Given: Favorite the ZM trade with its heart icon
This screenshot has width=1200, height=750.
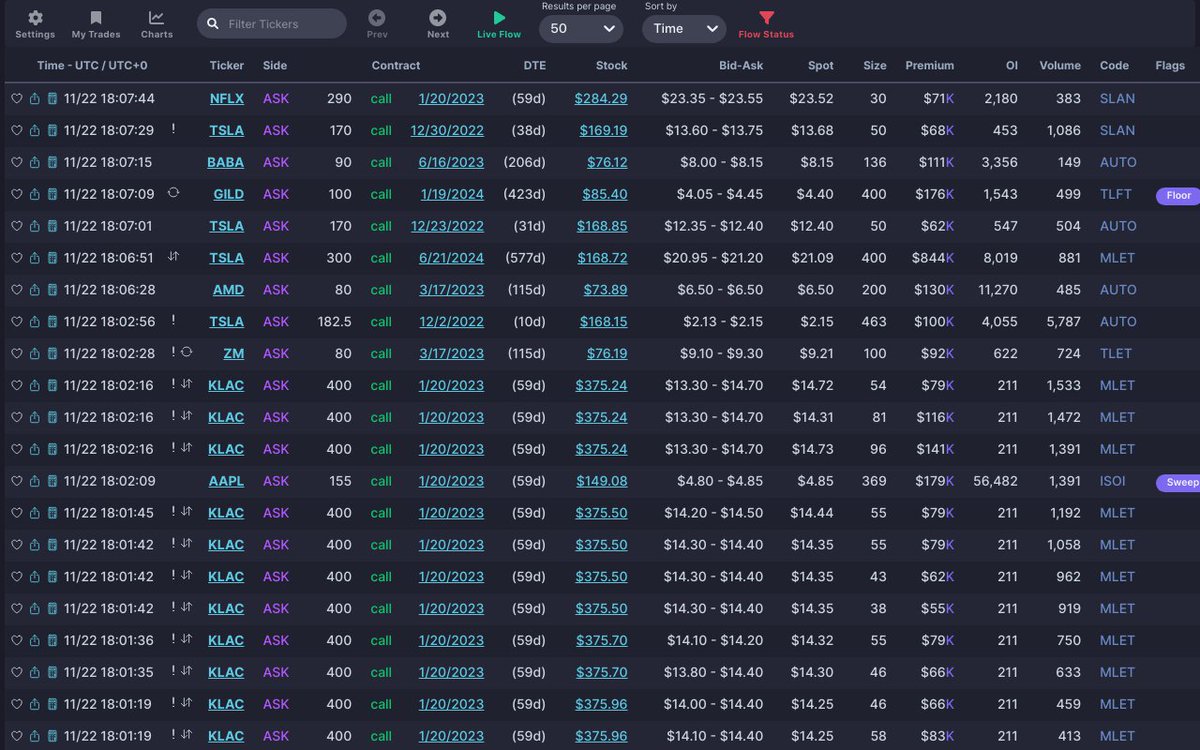Looking at the screenshot, I should pos(17,354).
